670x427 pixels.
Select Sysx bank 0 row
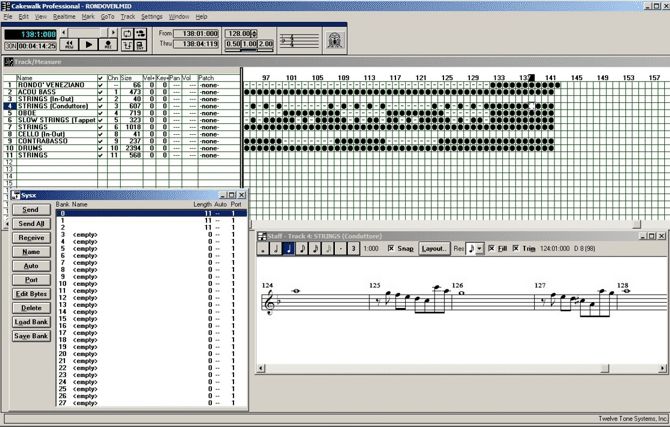click(x=151, y=213)
